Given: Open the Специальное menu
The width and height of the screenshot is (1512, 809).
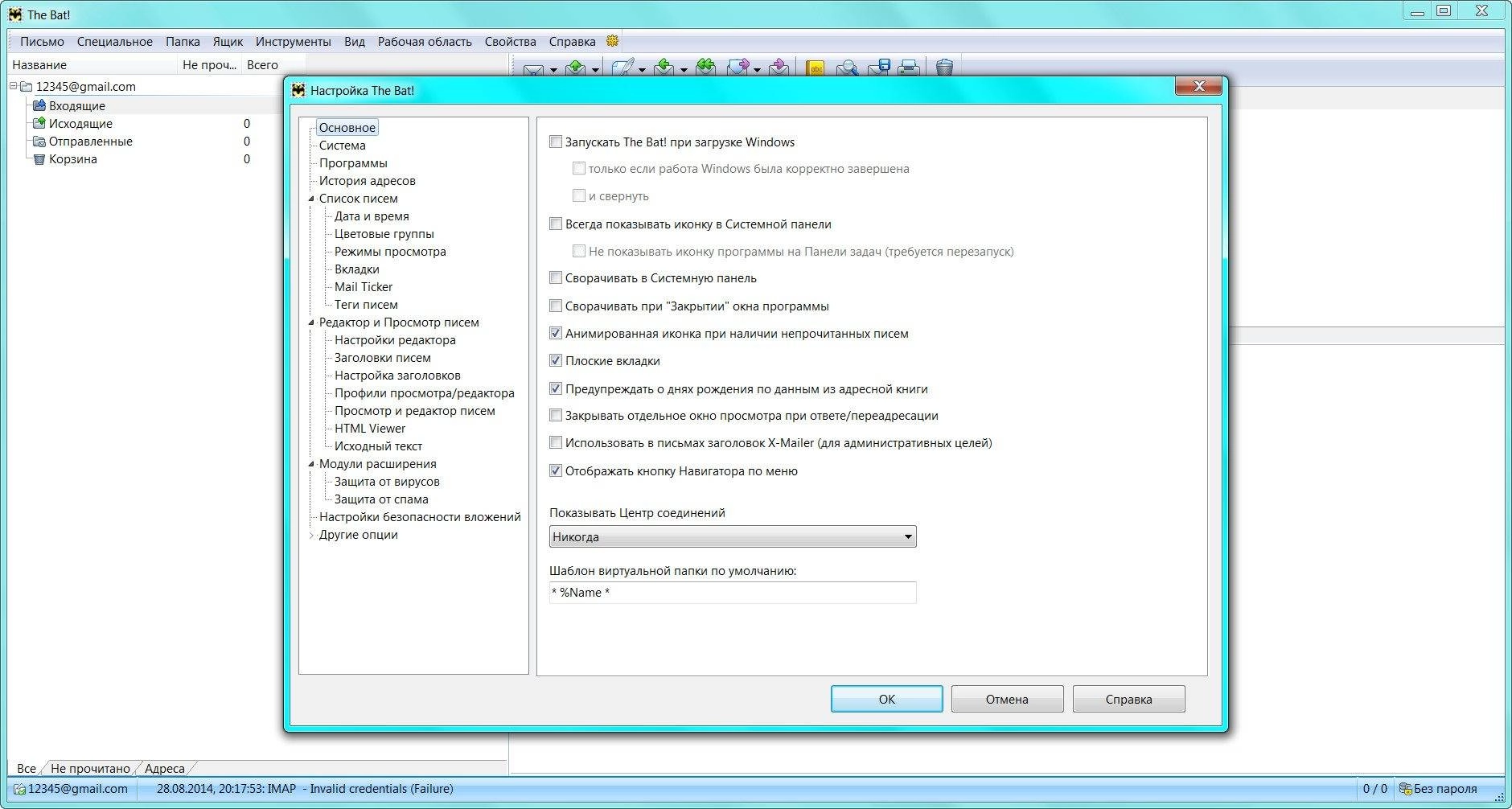Looking at the screenshot, I should pos(115,42).
